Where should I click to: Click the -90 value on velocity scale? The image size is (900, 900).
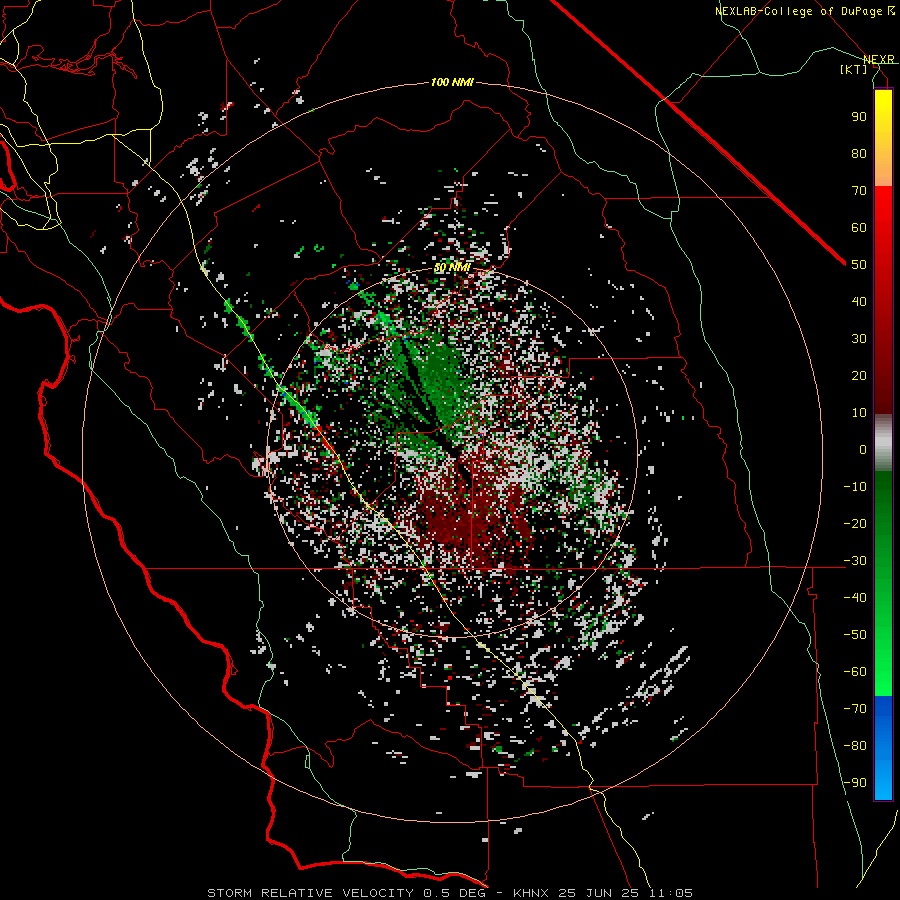pyautogui.click(x=855, y=783)
